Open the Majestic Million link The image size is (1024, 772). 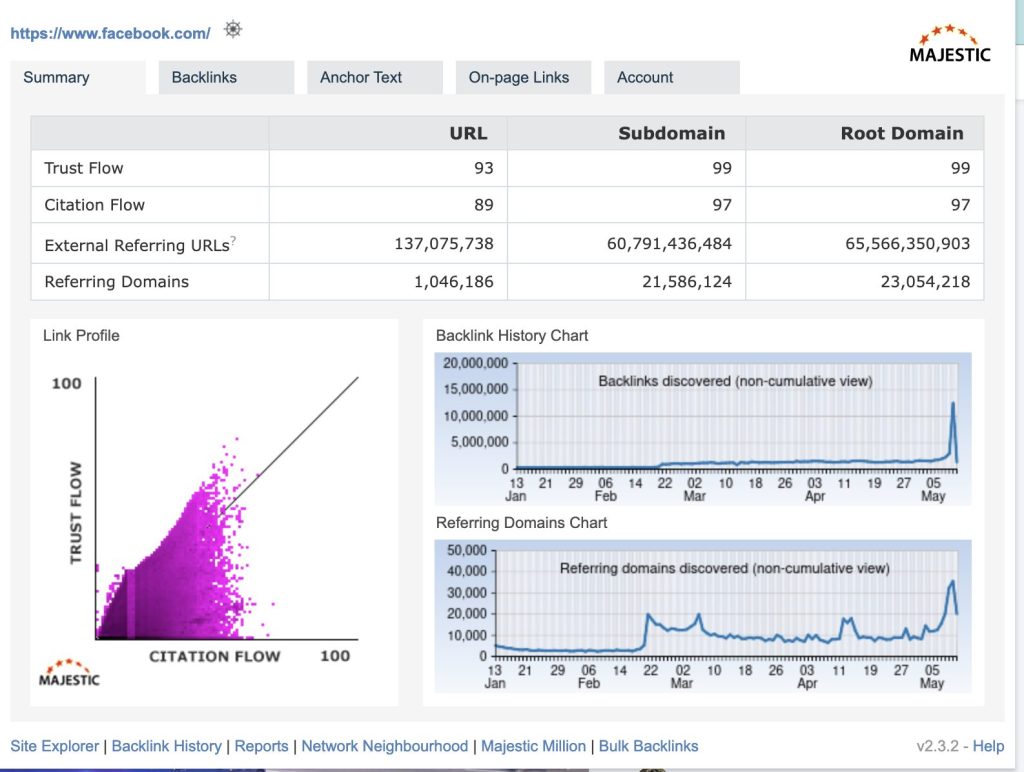pyautogui.click(x=534, y=746)
